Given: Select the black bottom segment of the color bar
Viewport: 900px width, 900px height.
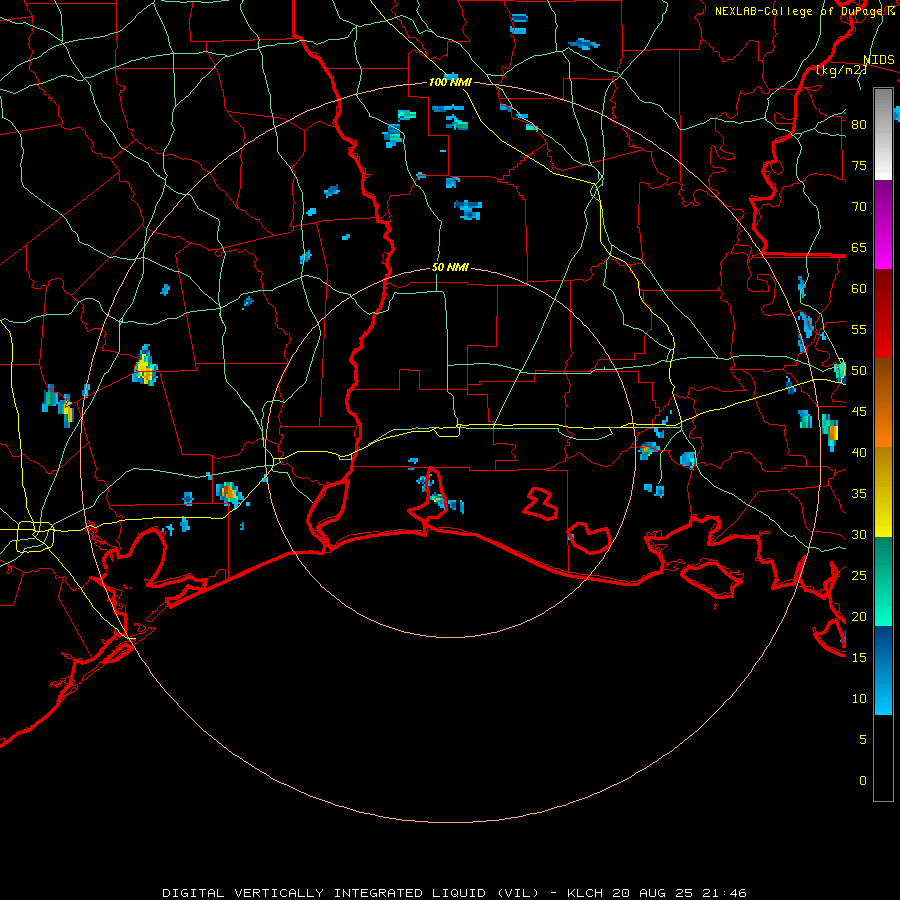Looking at the screenshot, I should click(883, 758).
